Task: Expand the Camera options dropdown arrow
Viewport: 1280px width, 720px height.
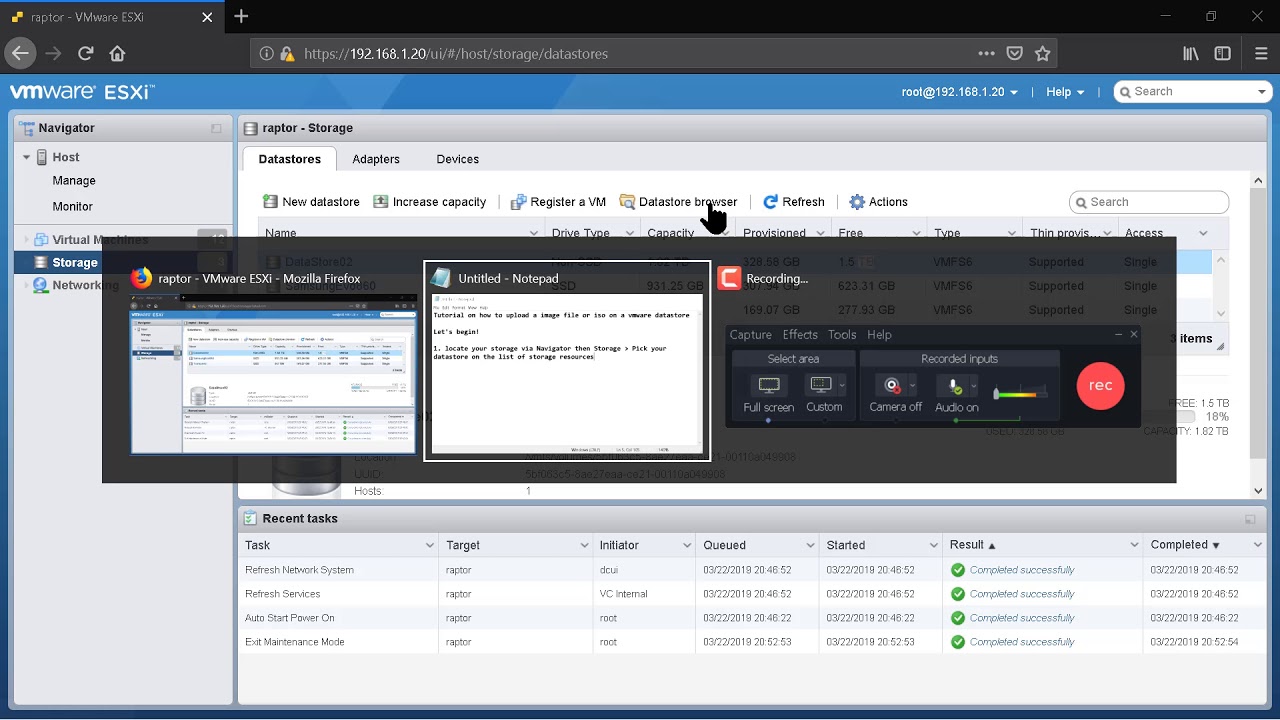Action: coord(912,385)
